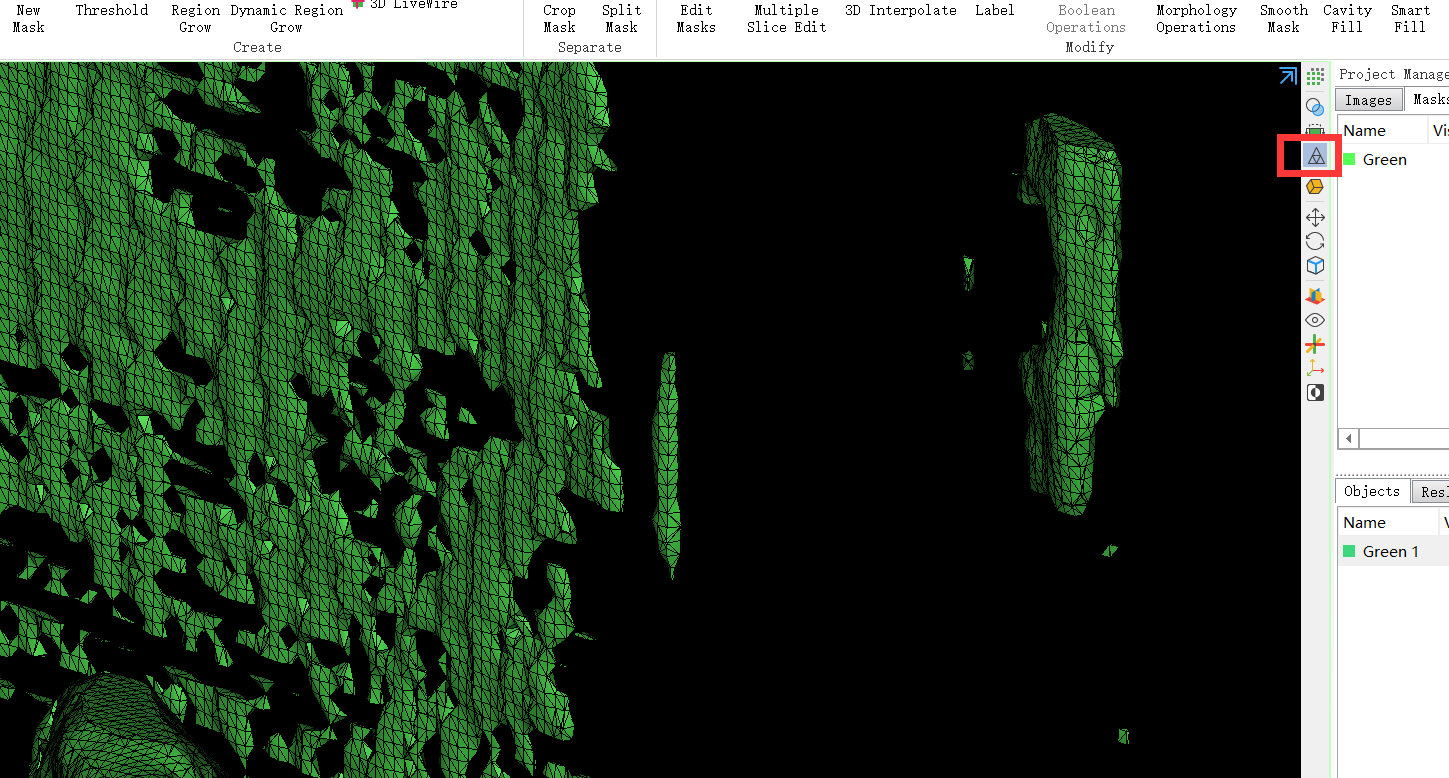Toggle the colored intersection lines cross icon
The width and height of the screenshot is (1449, 778).
click(1316, 345)
